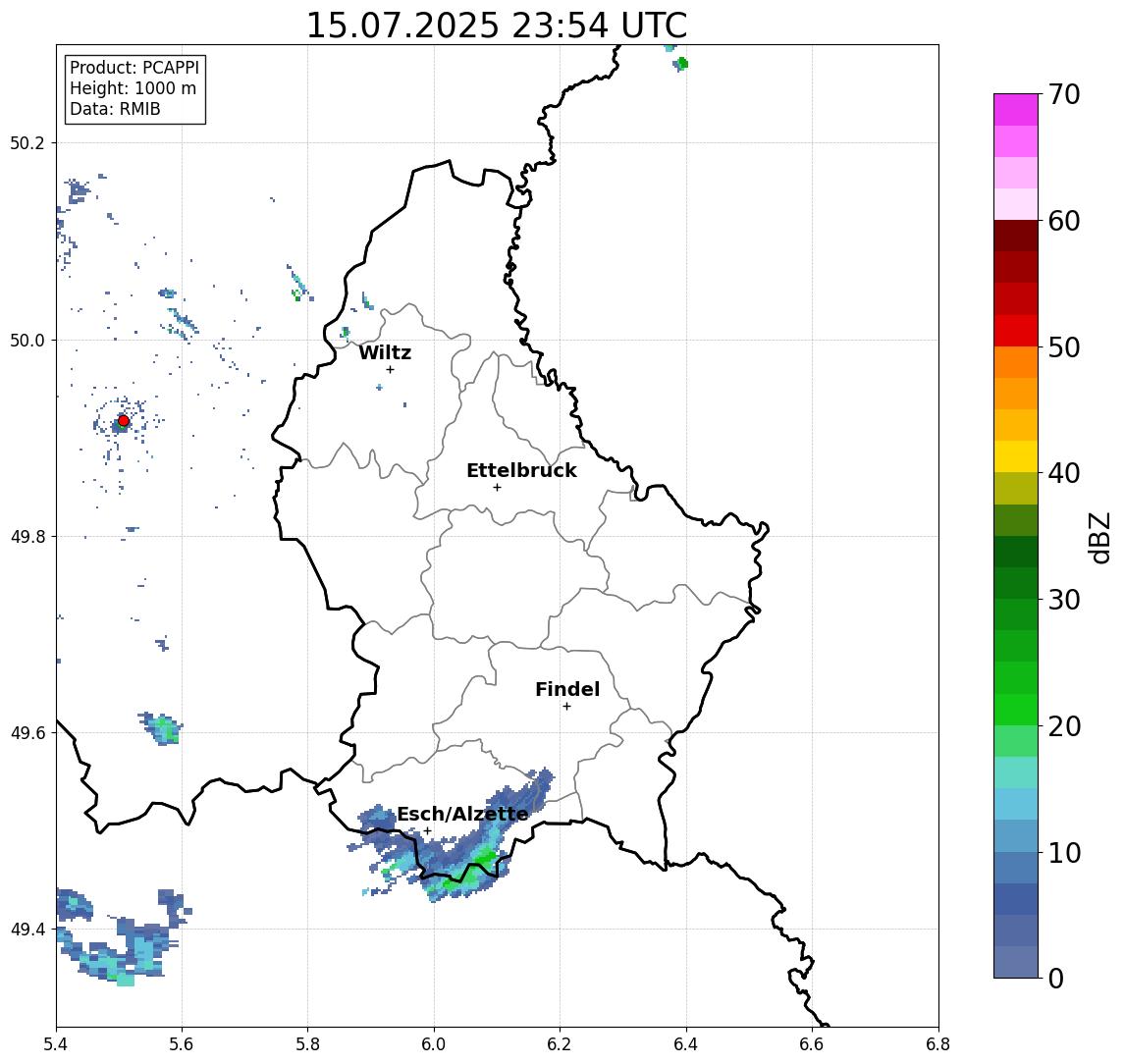
Task: Click the longitude axis label 6.6
Action: [x=812, y=1044]
